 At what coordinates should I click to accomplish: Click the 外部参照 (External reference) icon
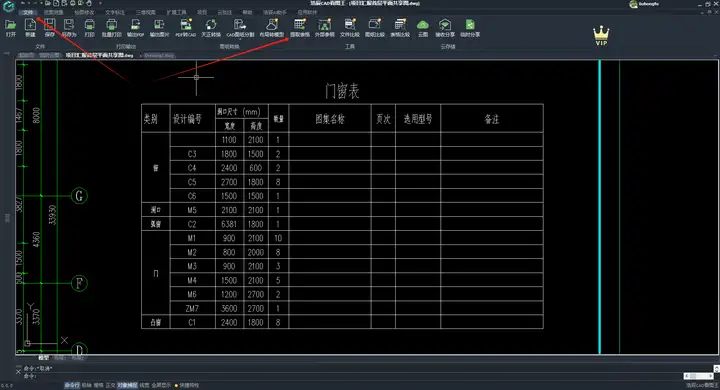325,28
